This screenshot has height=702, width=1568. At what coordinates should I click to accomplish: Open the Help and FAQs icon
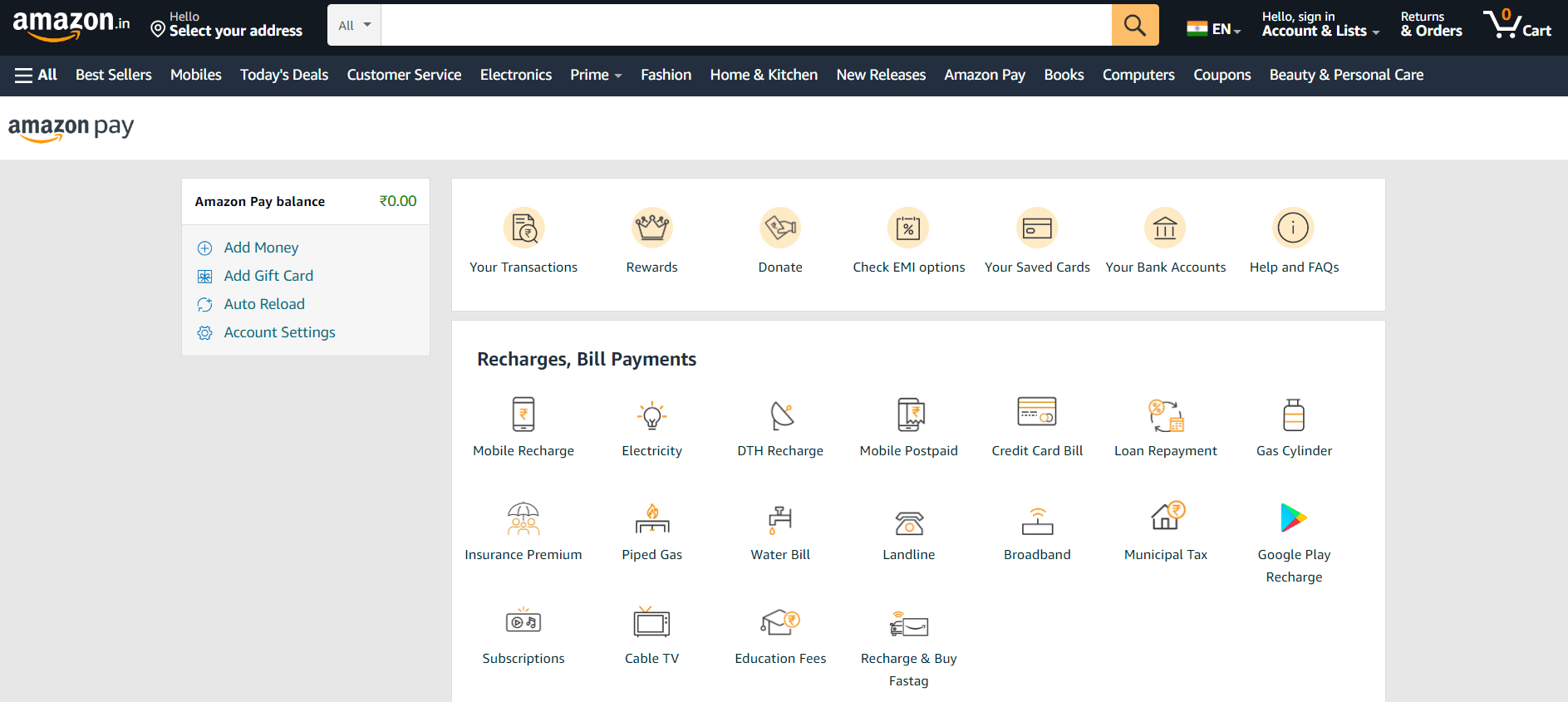(x=1293, y=228)
